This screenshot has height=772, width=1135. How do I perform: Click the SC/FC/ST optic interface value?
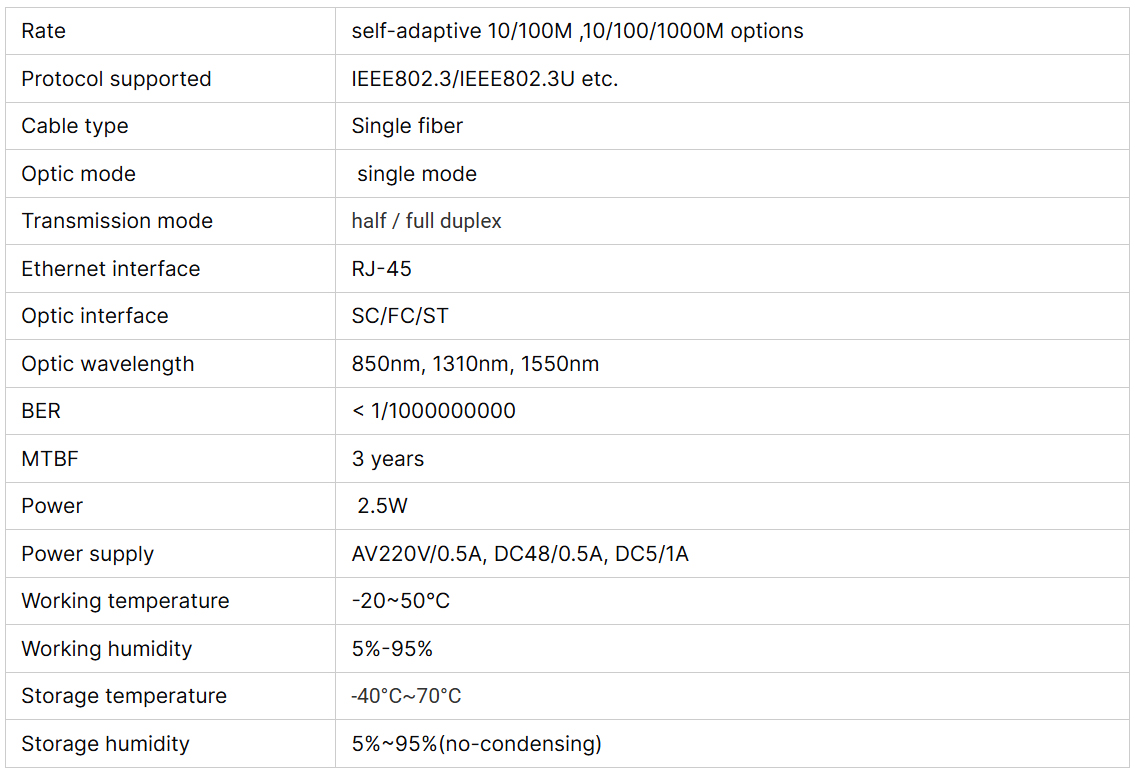(400, 316)
